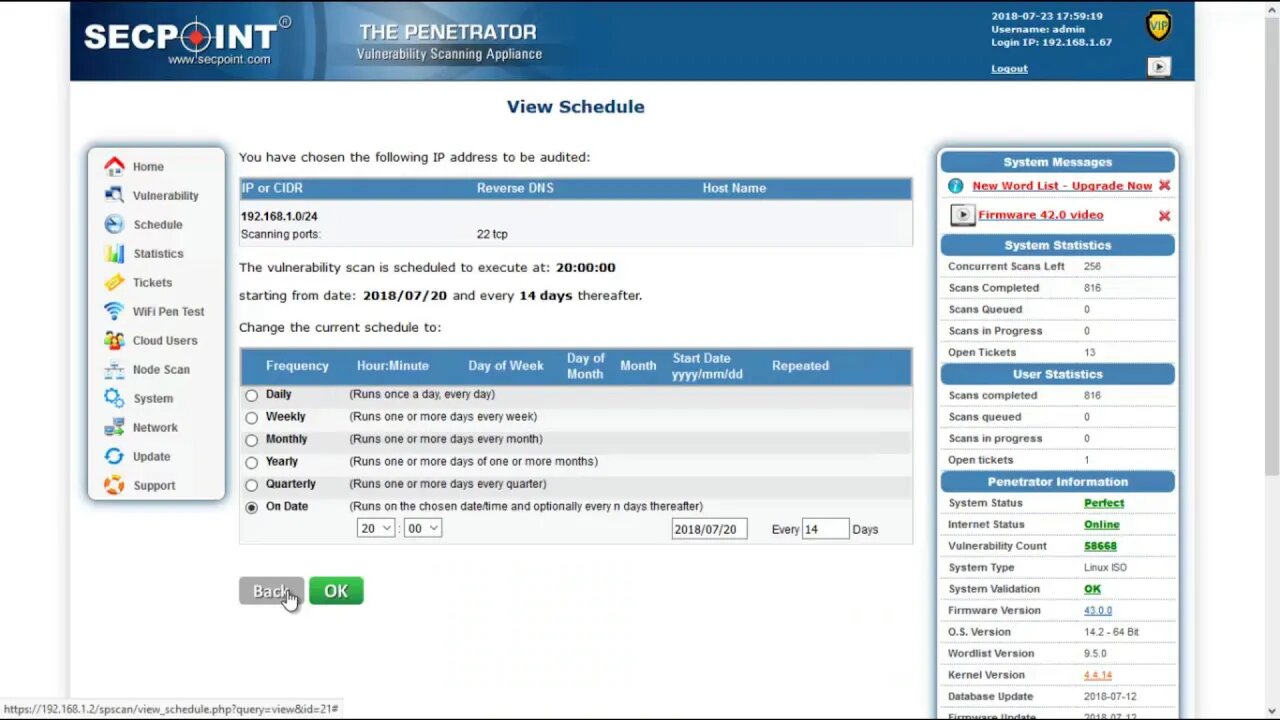Click the Cloud Users menu item

tap(165, 341)
